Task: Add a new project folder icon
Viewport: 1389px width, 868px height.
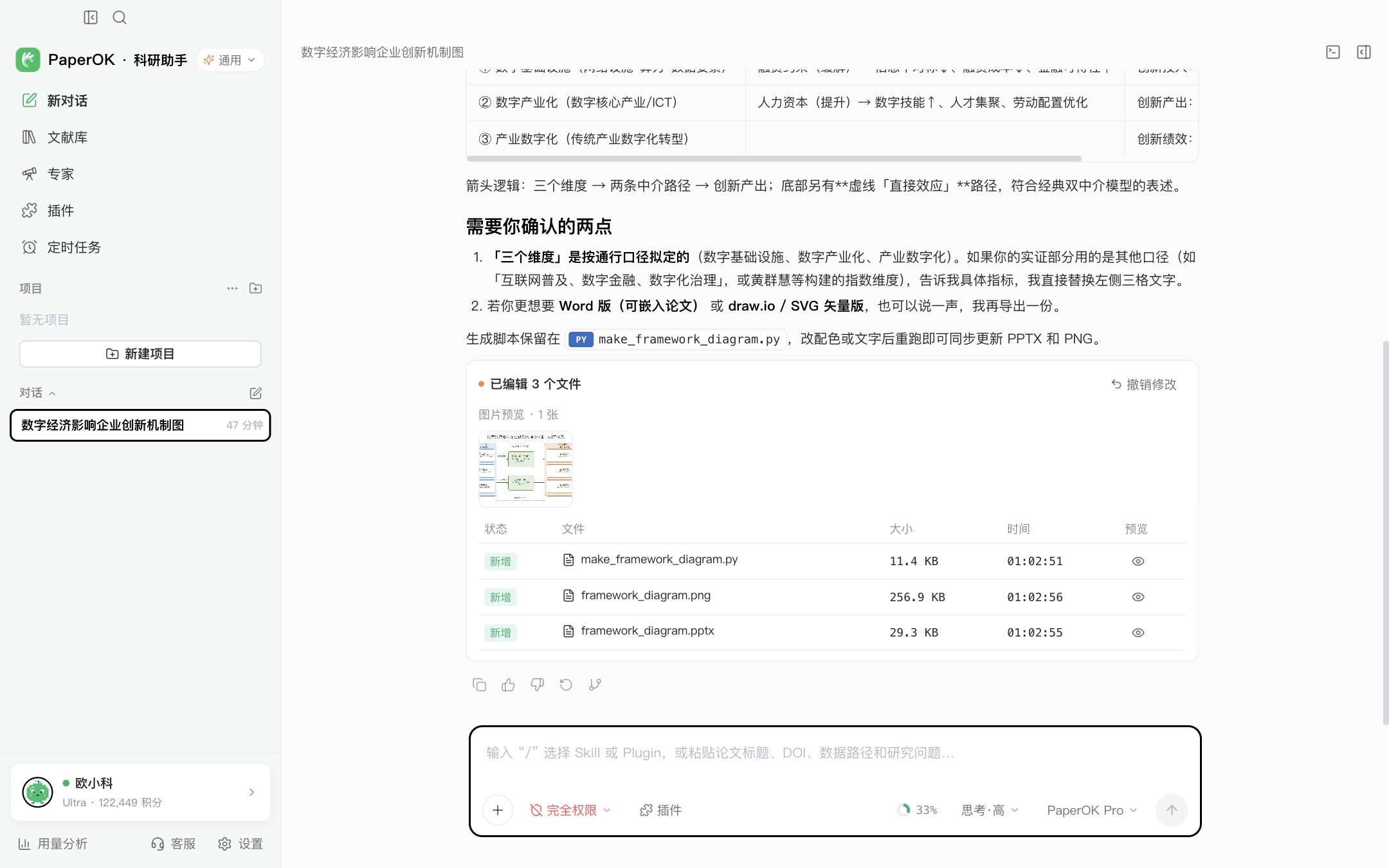Action: [255, 288]
